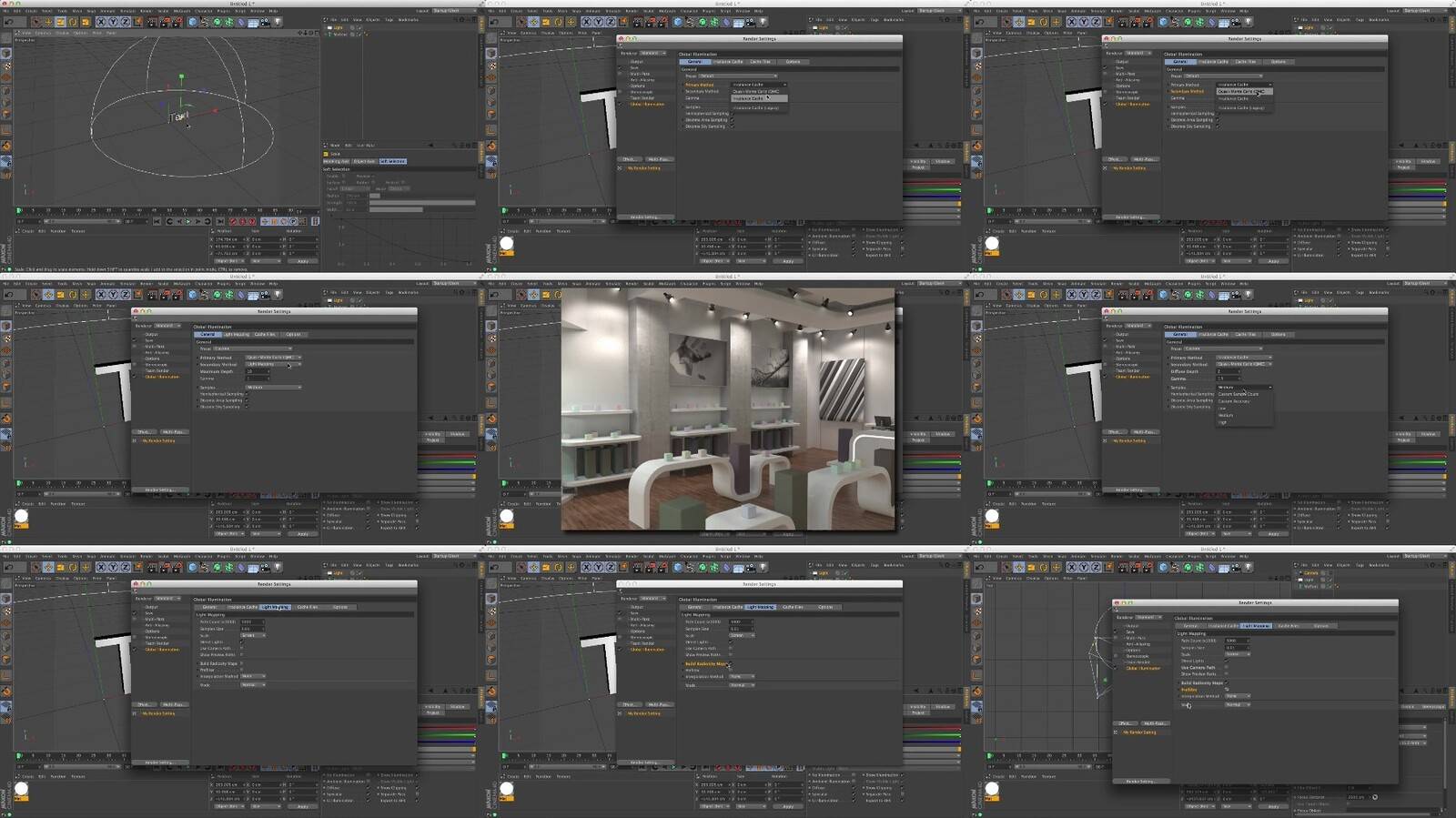Open Interpolation Method dropdown in bottom-right frame

[1238, 696]
